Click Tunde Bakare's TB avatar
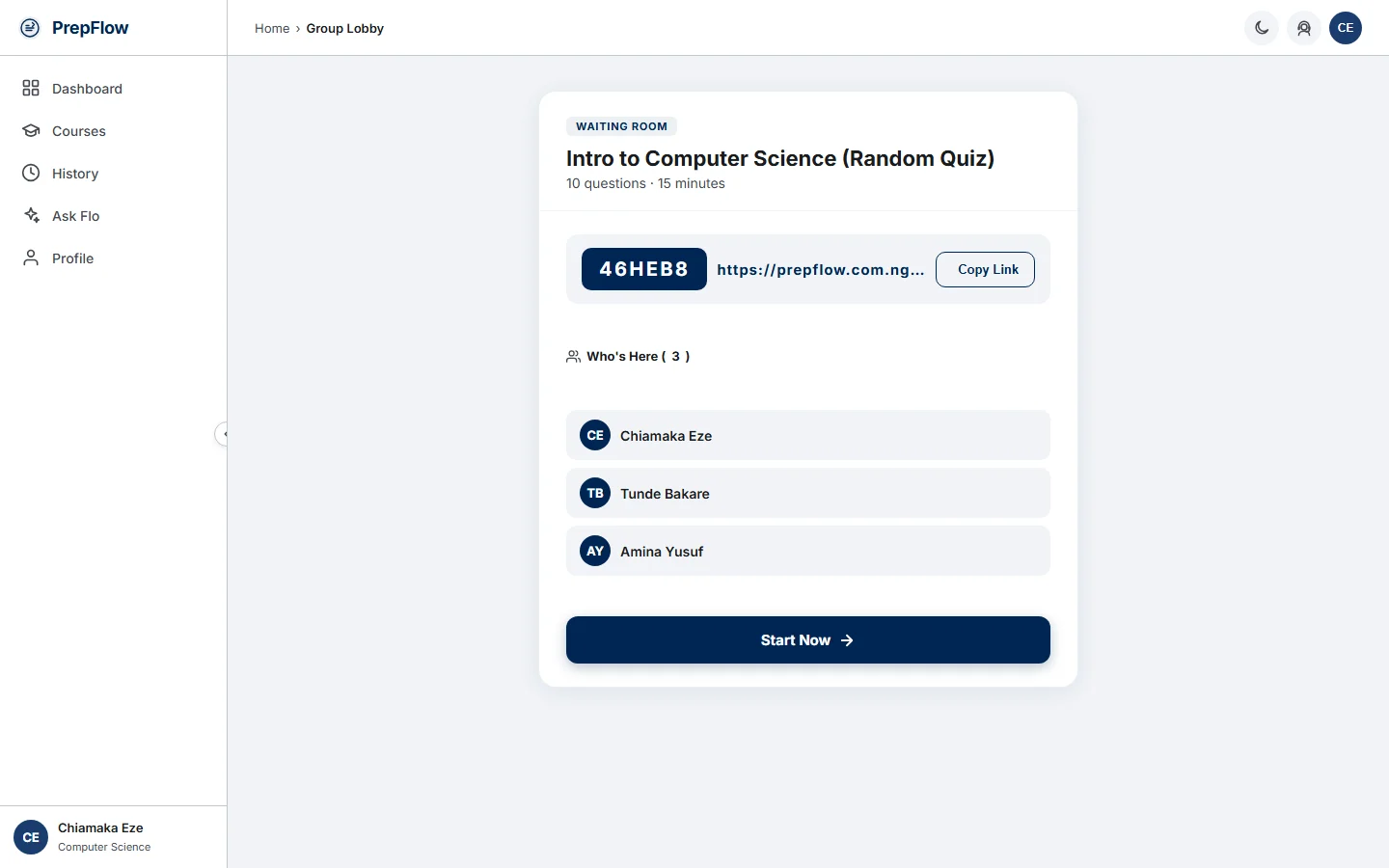Image resolution: width=1389 pixels, height=868 pixels. tap(595, 494)
